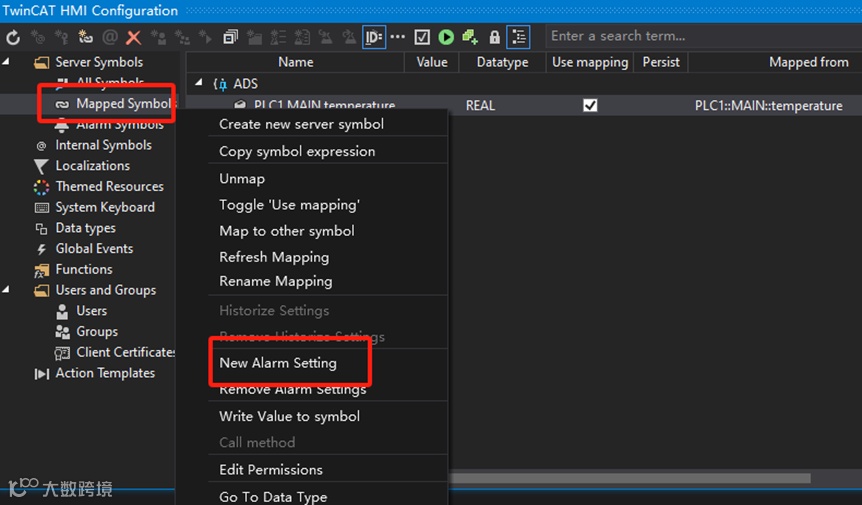Viewport: 862px width, 505px height.
Task: Toggle the tree list view icon
Action: [518, 37]
